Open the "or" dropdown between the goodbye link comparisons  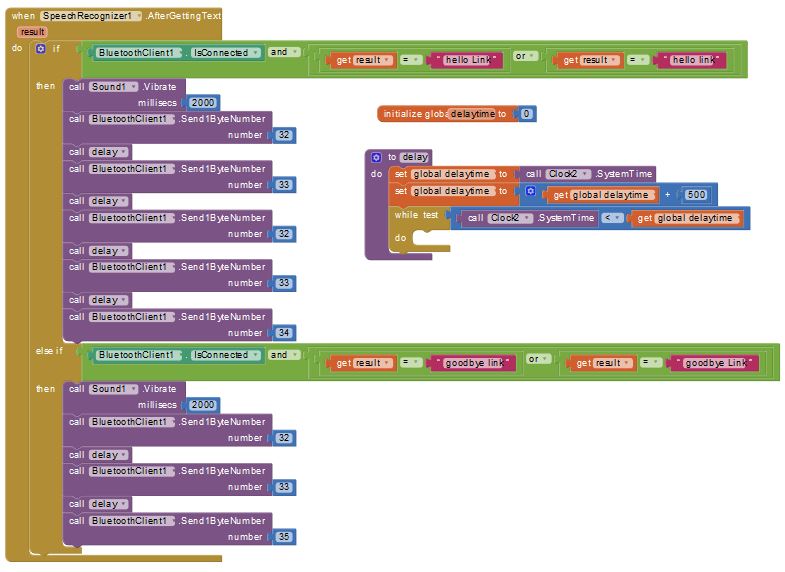click(x=538, y=359)
